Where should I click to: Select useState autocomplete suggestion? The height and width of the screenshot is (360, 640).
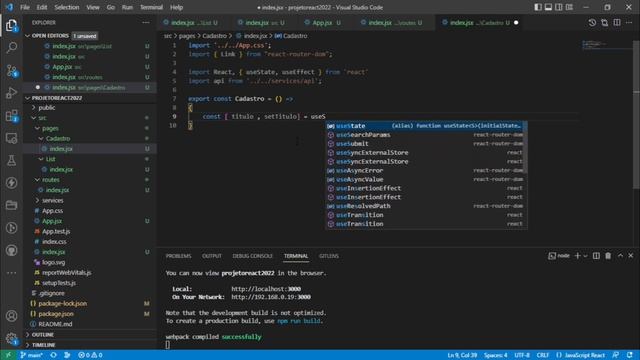[424, 126]
